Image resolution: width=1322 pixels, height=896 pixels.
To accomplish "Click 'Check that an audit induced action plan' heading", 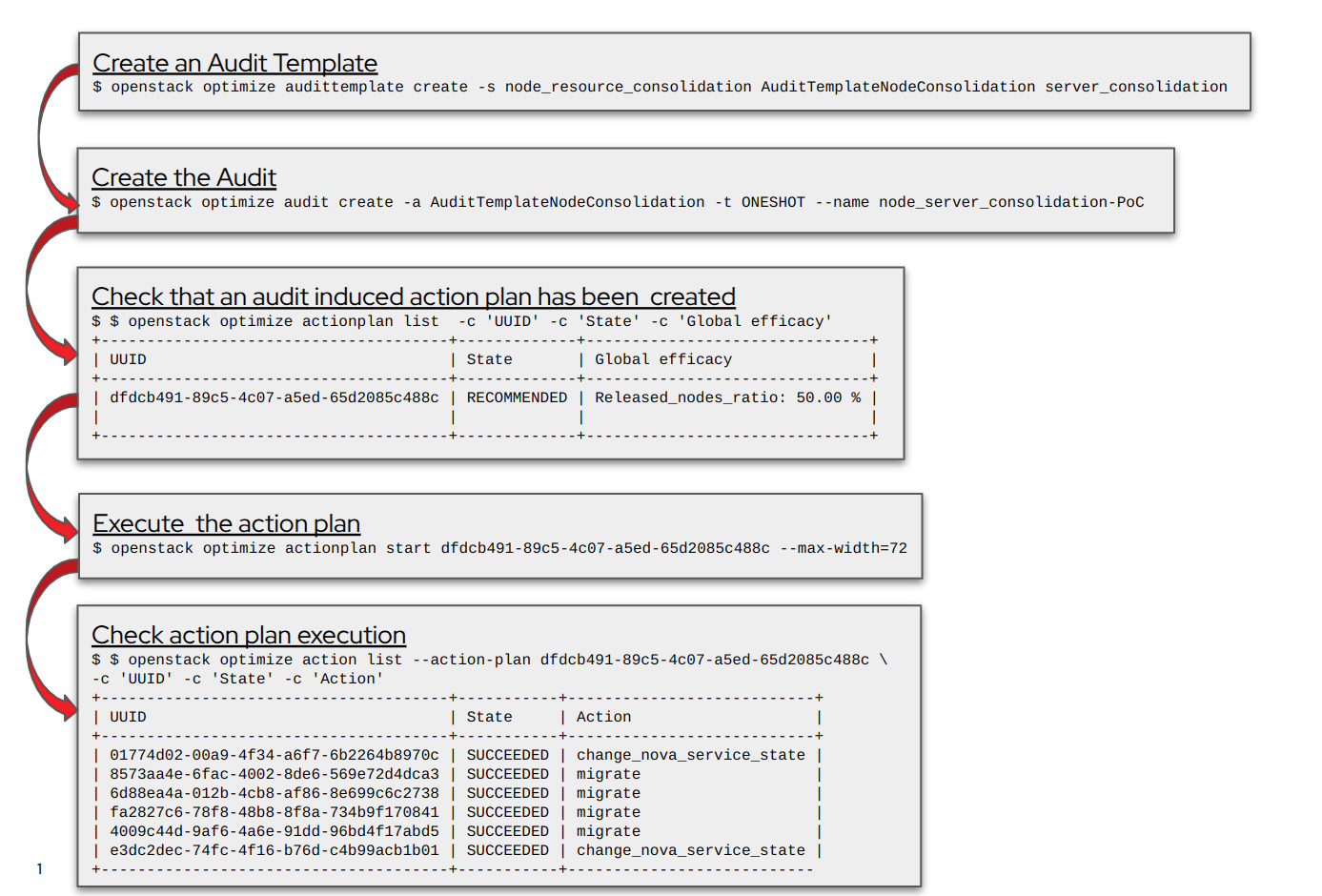I will [413, 296].
